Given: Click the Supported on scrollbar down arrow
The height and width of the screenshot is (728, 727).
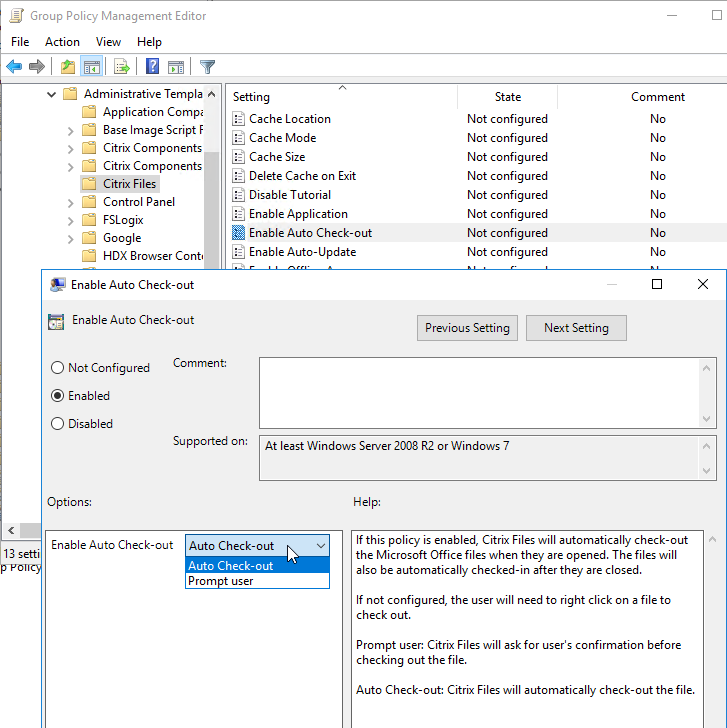Looking at the screenshot, I should [x=707, y=471].
